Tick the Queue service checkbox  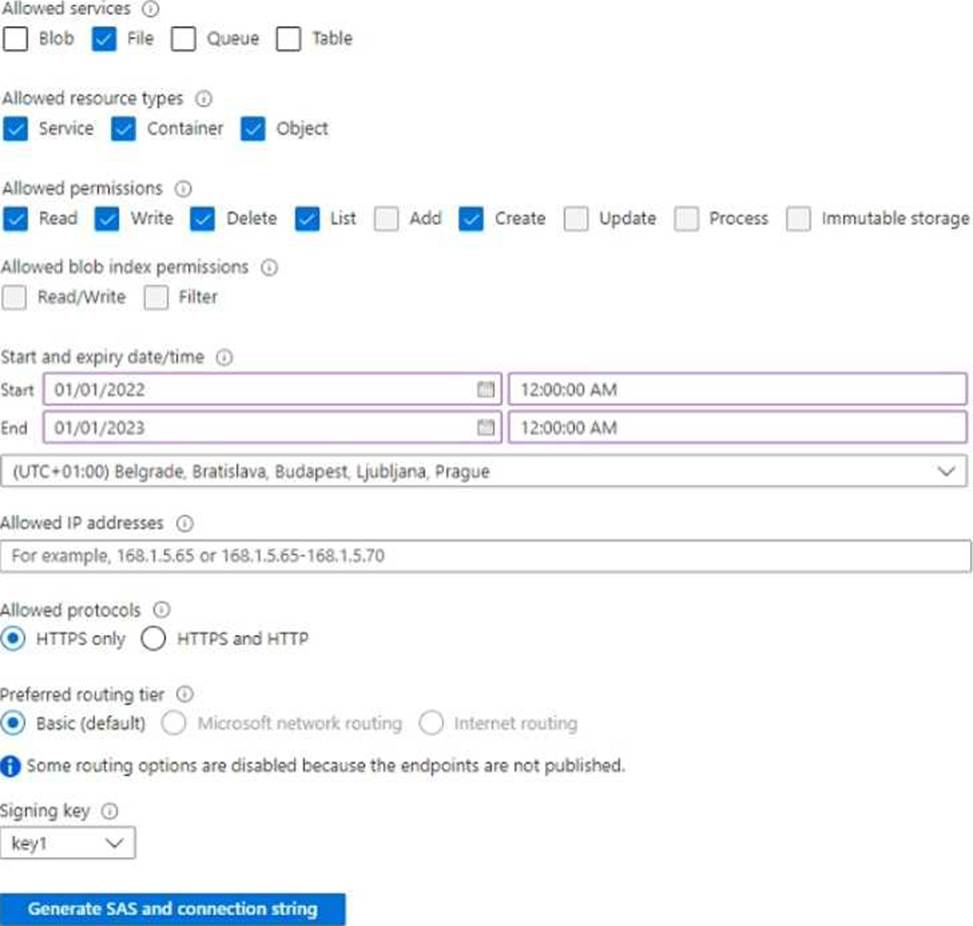coord(183,38)
